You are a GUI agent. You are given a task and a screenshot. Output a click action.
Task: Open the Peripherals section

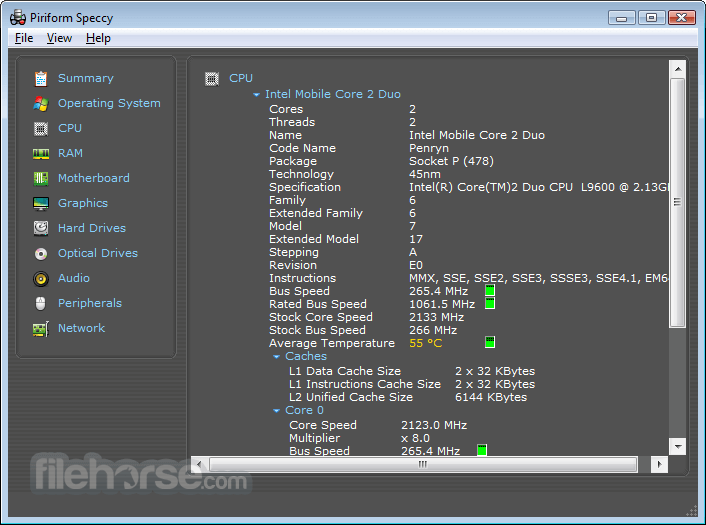(90, 303)
